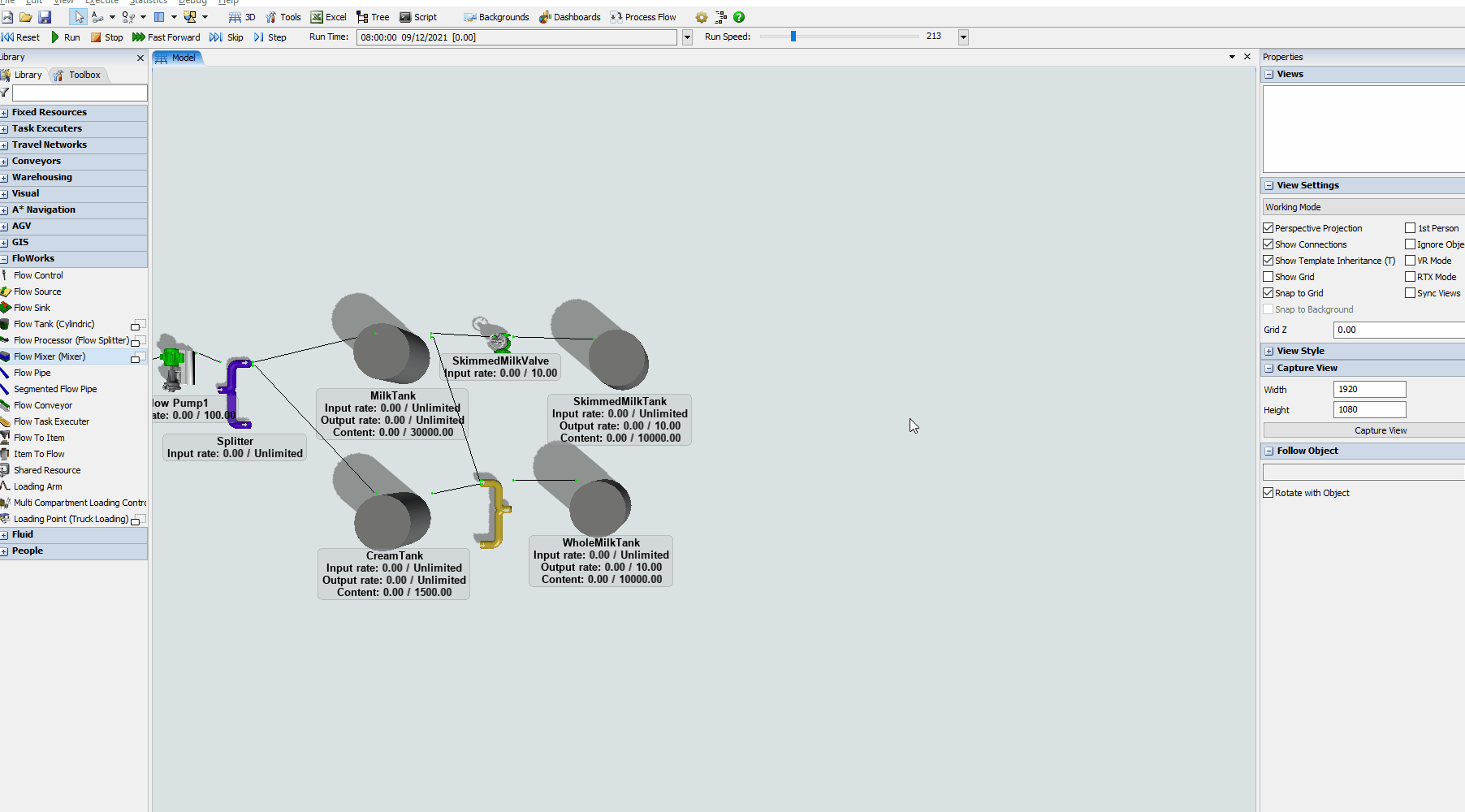This screenshot has height=812, width=1465.
Task: Select Flow Tank (Cylindric) library item
Action: (x=54, y=324)
